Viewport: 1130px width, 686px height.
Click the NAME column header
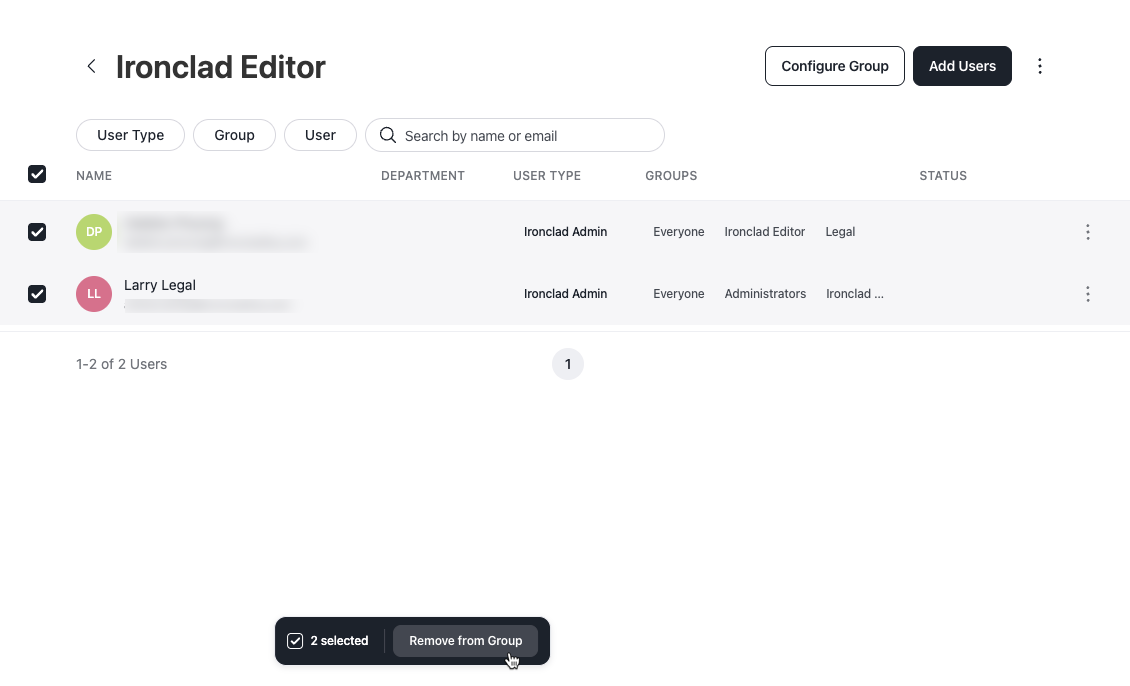click(94, 176)
